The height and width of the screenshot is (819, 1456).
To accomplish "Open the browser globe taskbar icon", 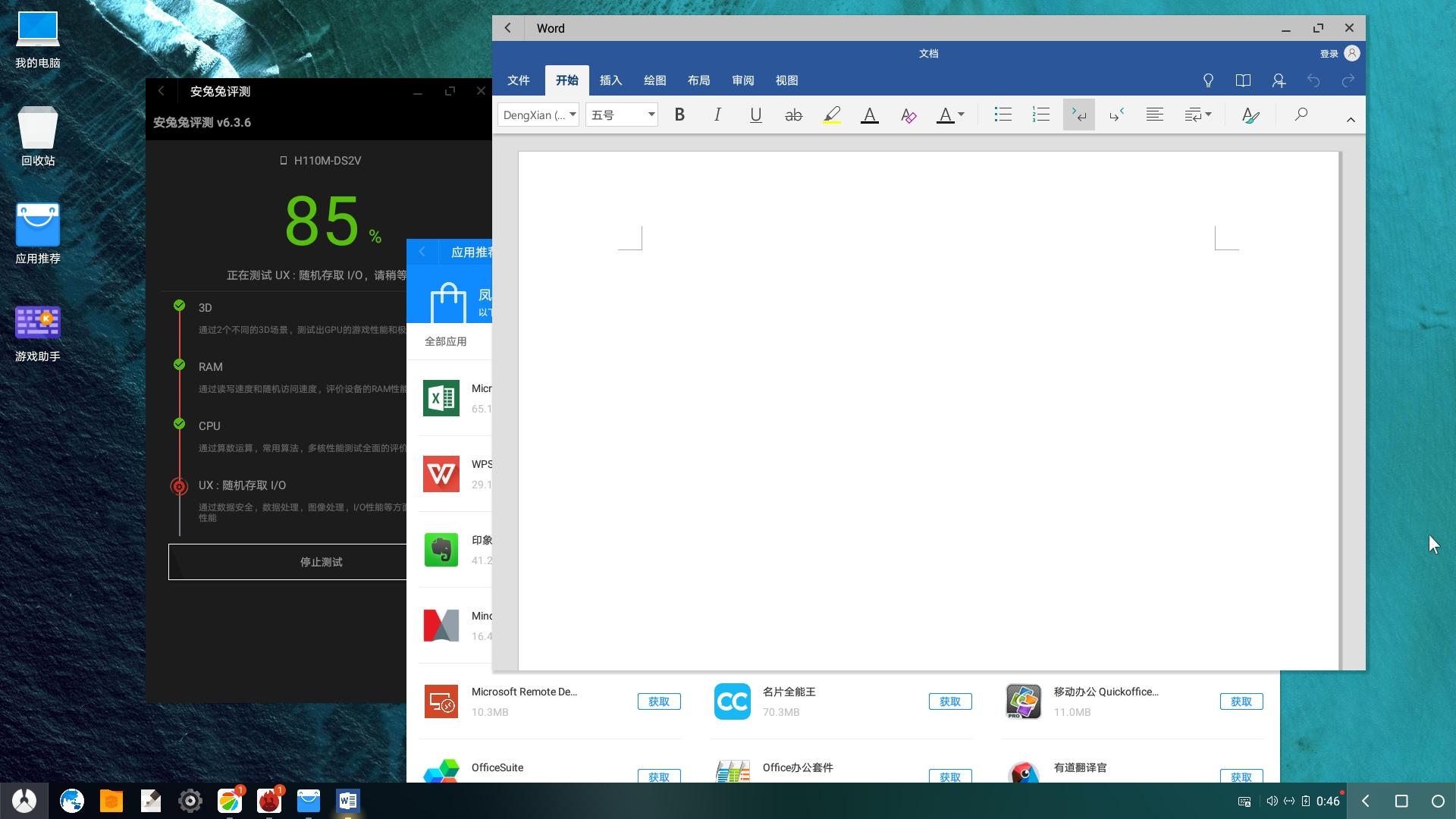I will (x=72, y=801).
